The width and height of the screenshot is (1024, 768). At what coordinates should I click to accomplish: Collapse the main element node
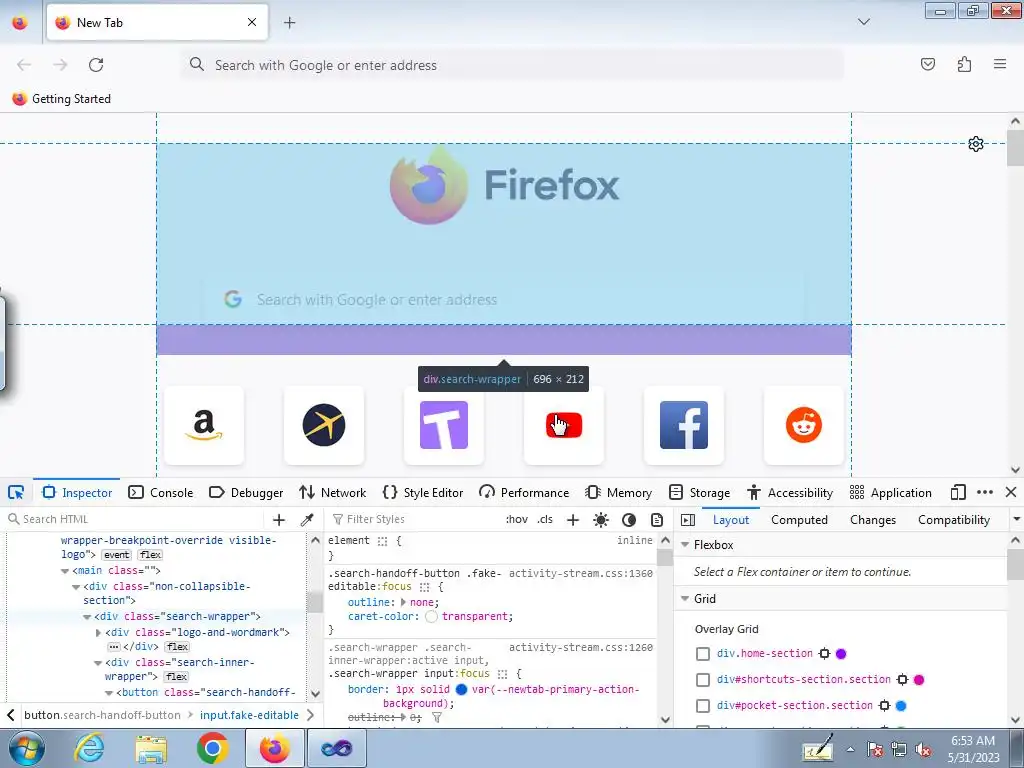[65, 571]
